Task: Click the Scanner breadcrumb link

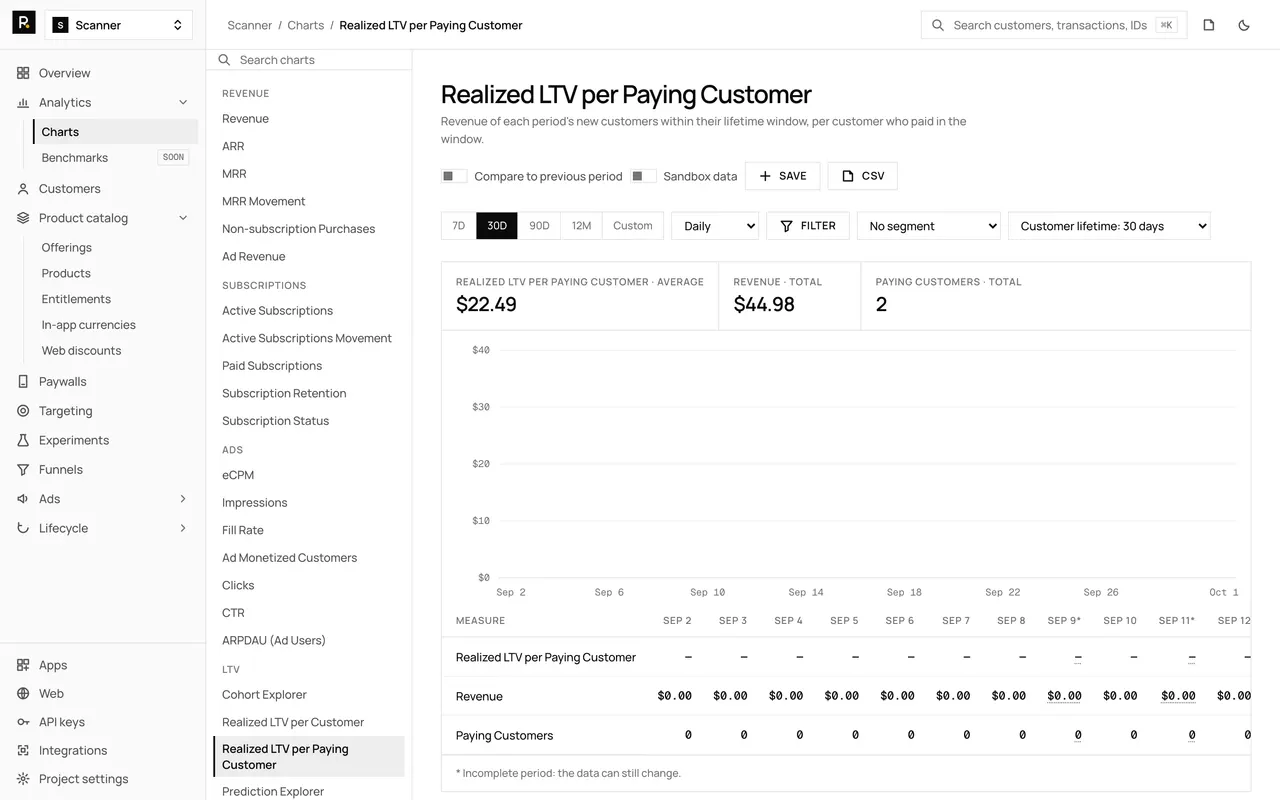Action: (x=249, y=25)
